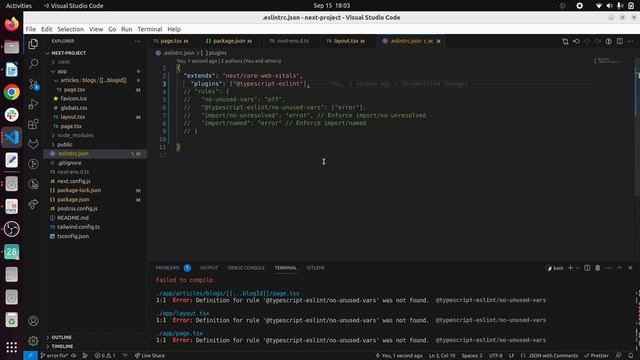Image resolution: width=640 pixels, height=360 pixels.
Task: Open favicon.ico in the explorer
Action: click(x=73, y=99)
